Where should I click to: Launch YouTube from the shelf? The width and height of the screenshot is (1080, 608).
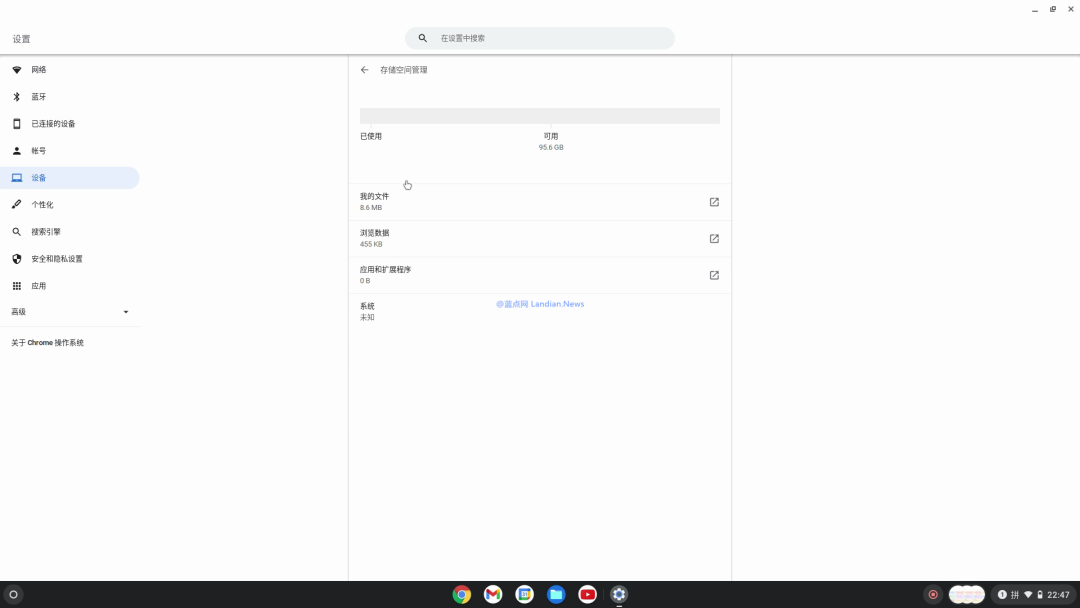(588, 594)
